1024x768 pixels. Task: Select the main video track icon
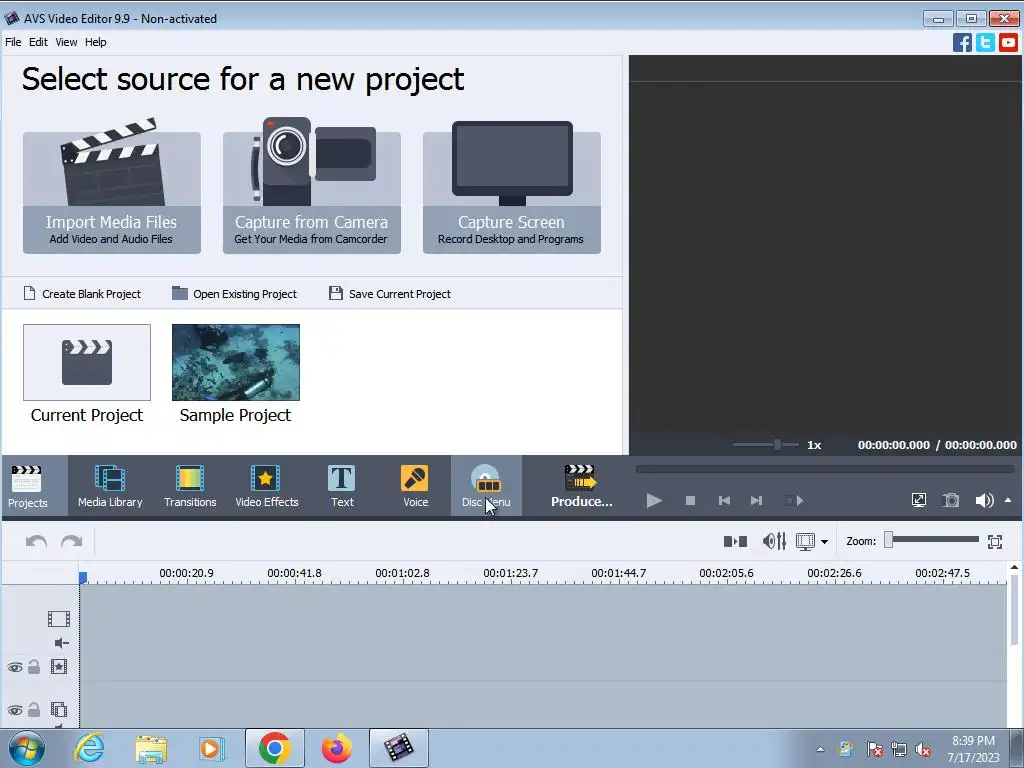pos(59,618)
